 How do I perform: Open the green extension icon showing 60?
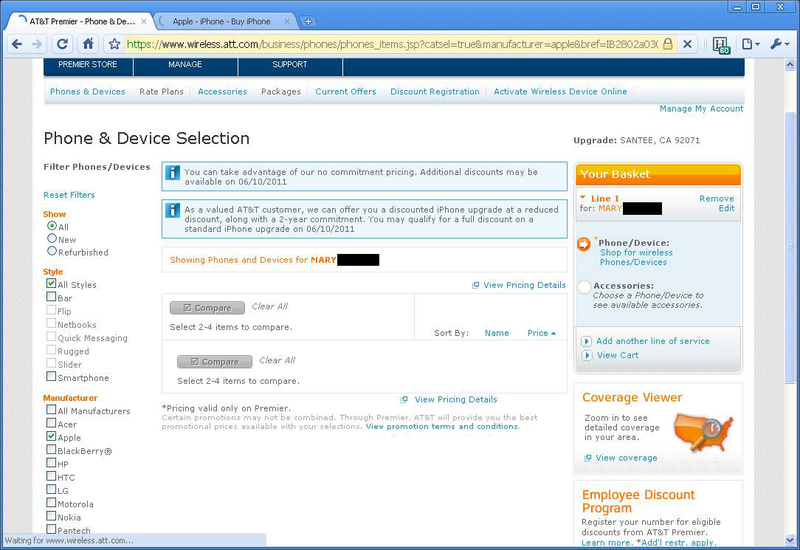click(x=720, y=45)
